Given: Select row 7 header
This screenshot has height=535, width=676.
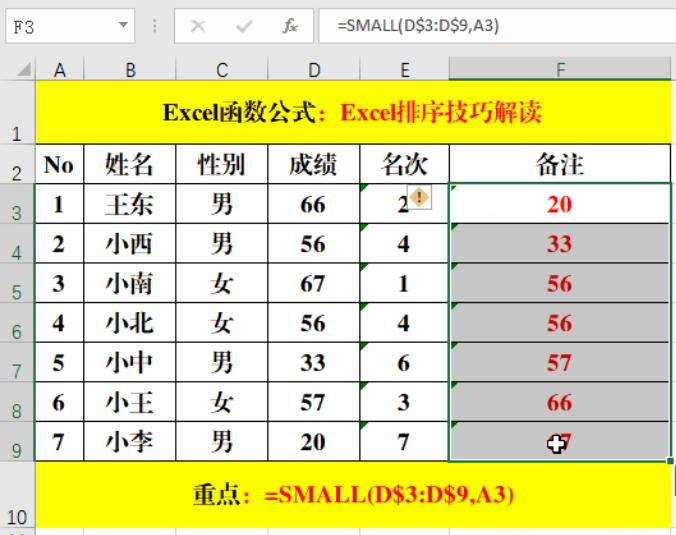Looking at the screenshot, I should [17, 362].
